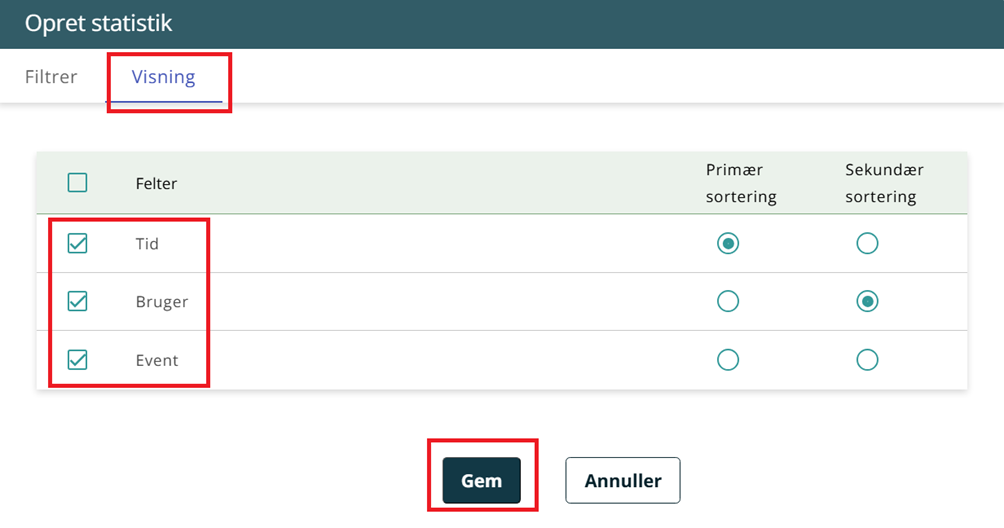
Task: Click the Tid field label
Action: [x=148, y=244]
